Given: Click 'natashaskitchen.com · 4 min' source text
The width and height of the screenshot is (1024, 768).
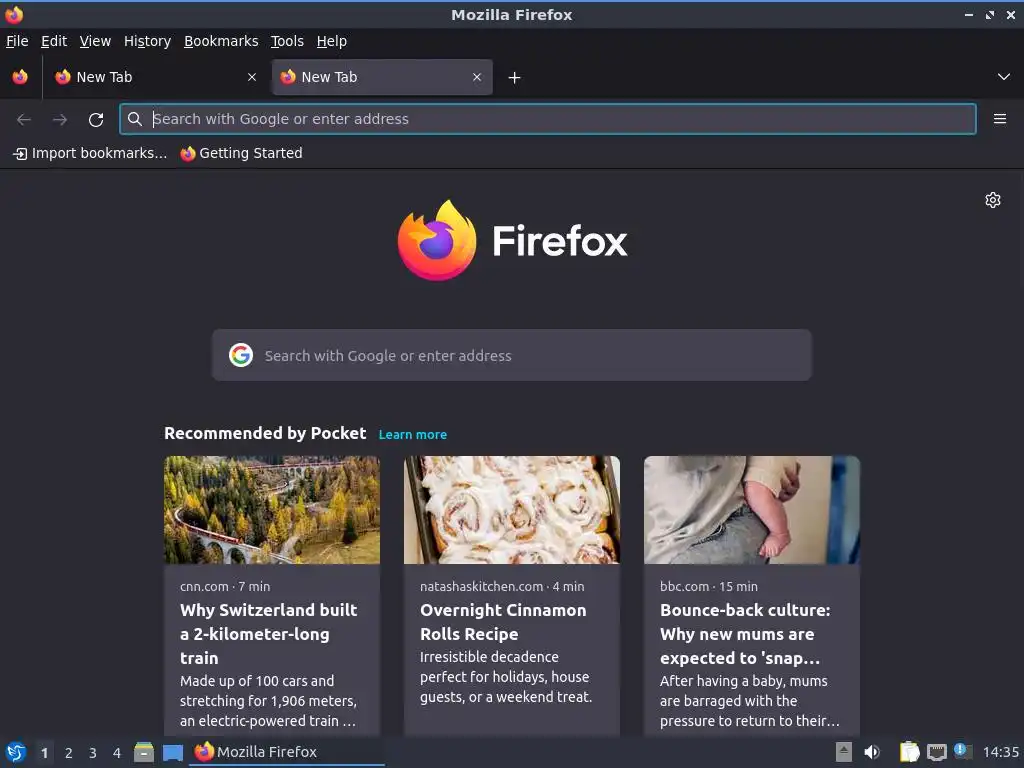Looking at the screenshot, I should pyautogui.click(x=502, y=586).
